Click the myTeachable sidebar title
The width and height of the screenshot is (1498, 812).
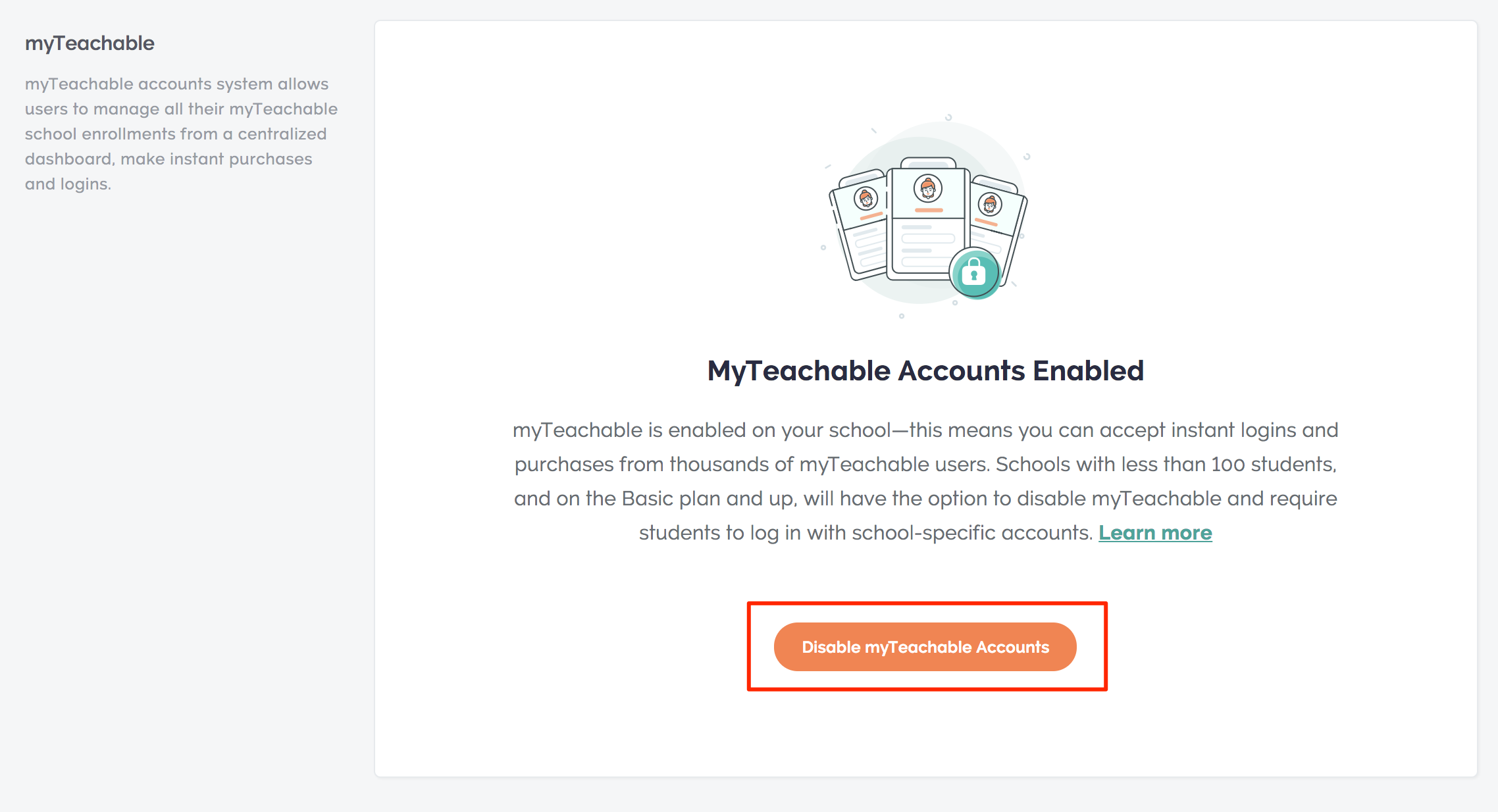(90, 43)
